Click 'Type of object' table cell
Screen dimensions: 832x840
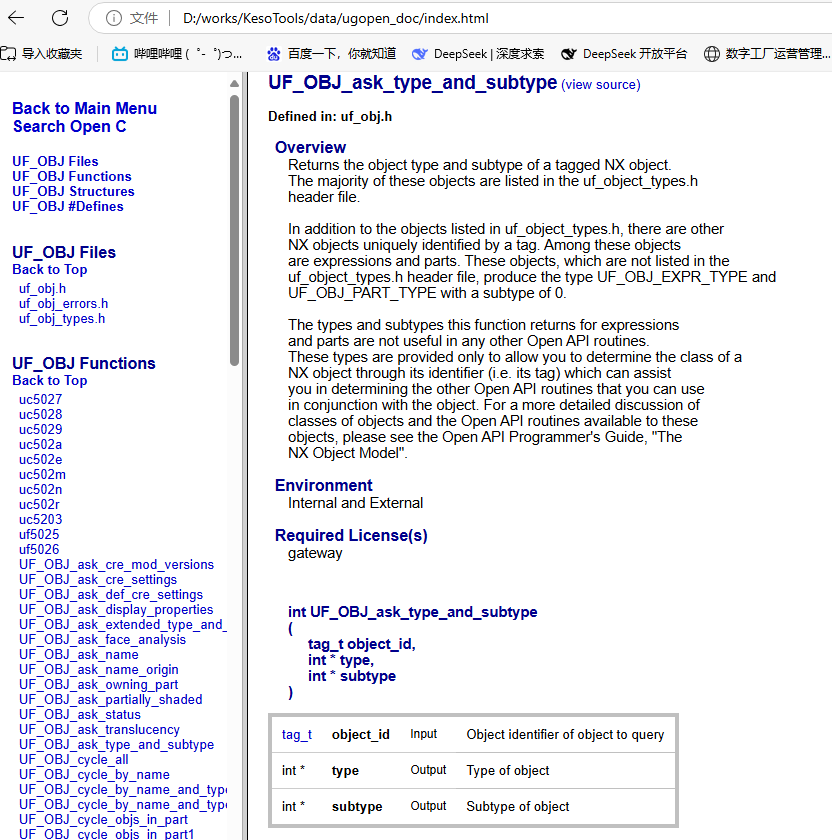[x=508, y=770]
